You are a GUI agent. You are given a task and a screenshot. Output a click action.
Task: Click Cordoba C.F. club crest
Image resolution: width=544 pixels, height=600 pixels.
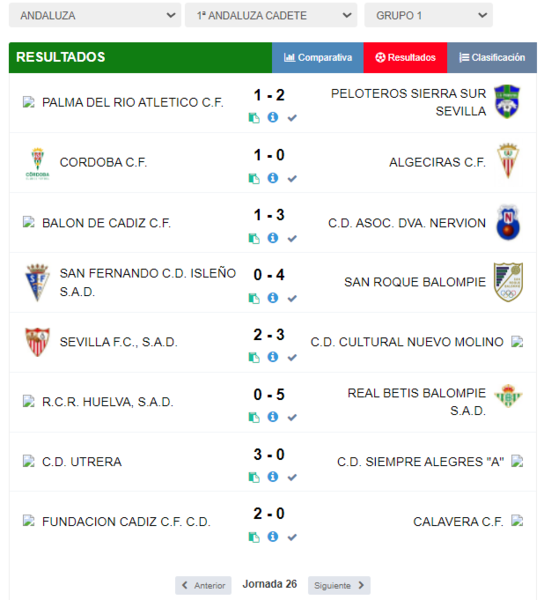pos(37,163)
